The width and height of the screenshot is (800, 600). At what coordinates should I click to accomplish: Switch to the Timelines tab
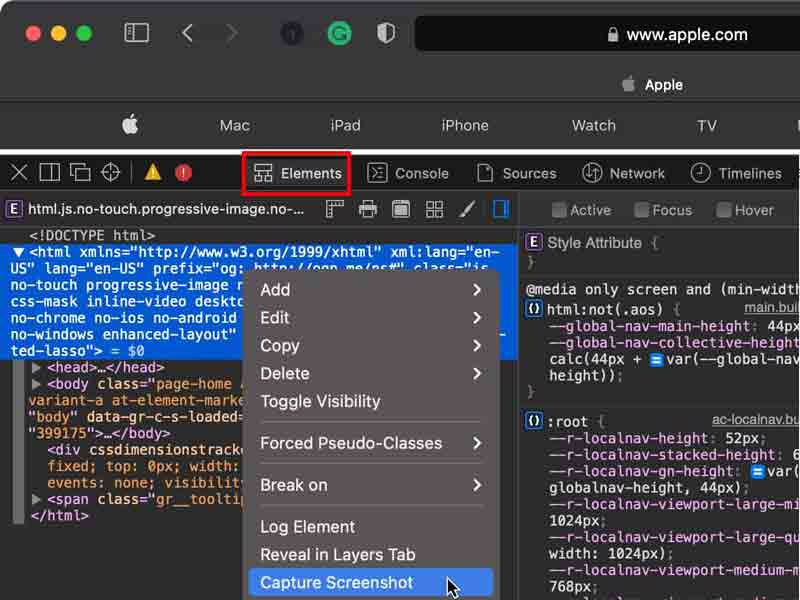736,173
